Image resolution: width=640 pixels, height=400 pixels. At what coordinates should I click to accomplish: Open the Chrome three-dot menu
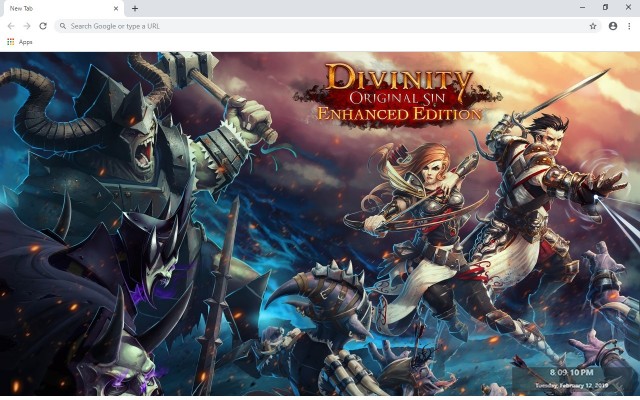(x=629, y=26)
